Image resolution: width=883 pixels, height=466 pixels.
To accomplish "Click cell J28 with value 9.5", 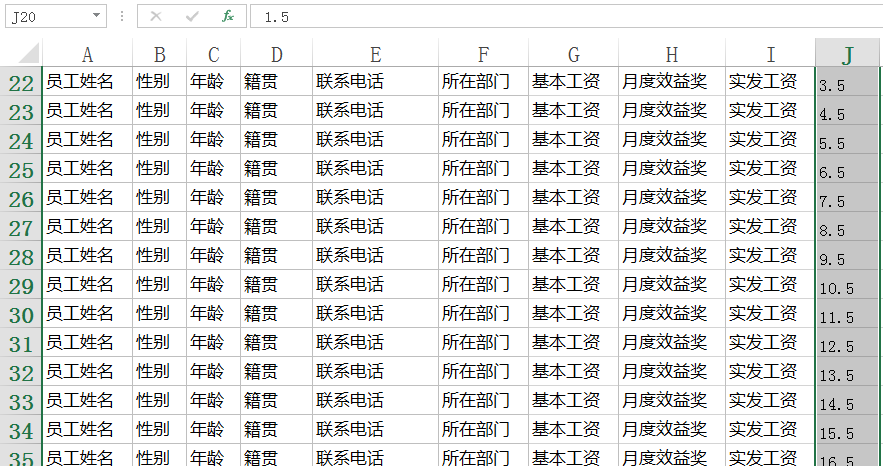I will tap(848, 256).
